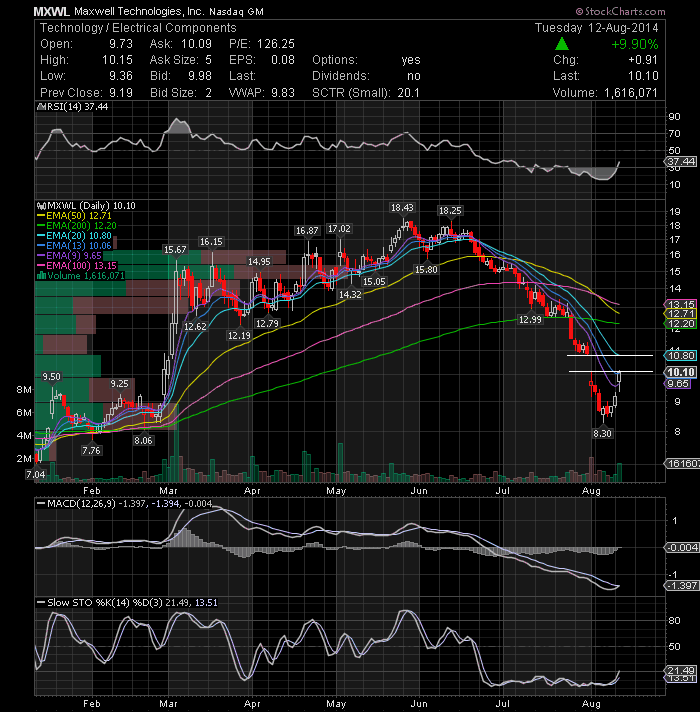Viewport: 700px width, 712px height.
Task: Click the green 12.20 tag on right axis
Action: pos(680,324)
